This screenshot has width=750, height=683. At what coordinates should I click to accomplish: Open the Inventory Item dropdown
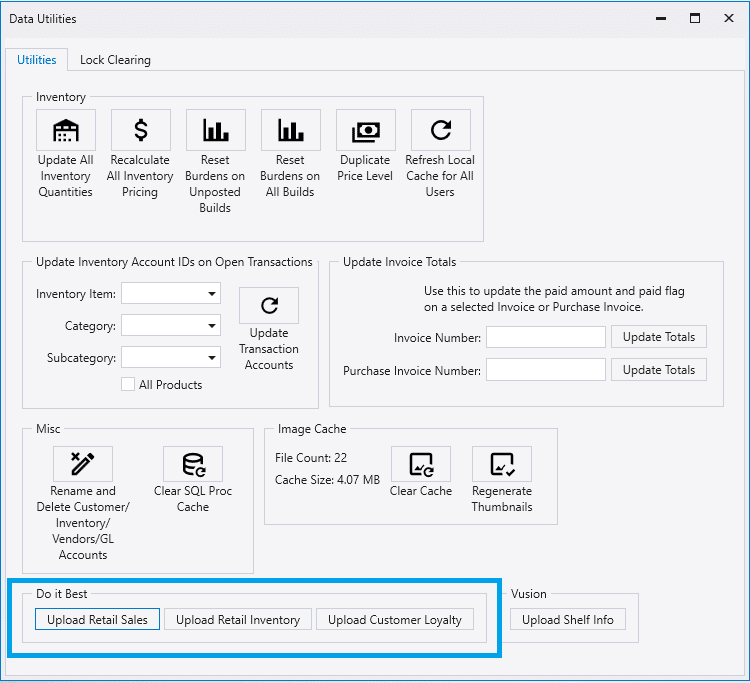pyautogui.click(x=171, y=294)
